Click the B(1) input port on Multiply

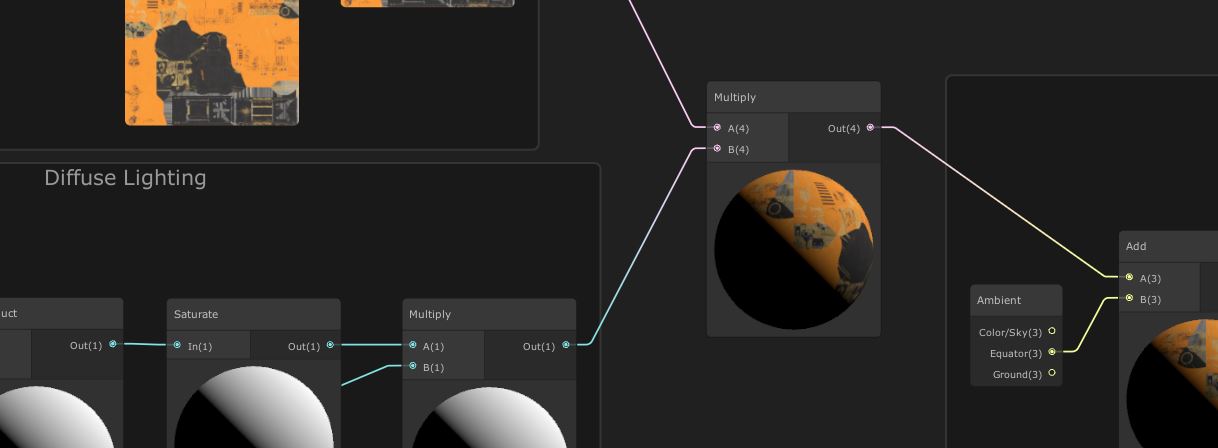point(413,367)
